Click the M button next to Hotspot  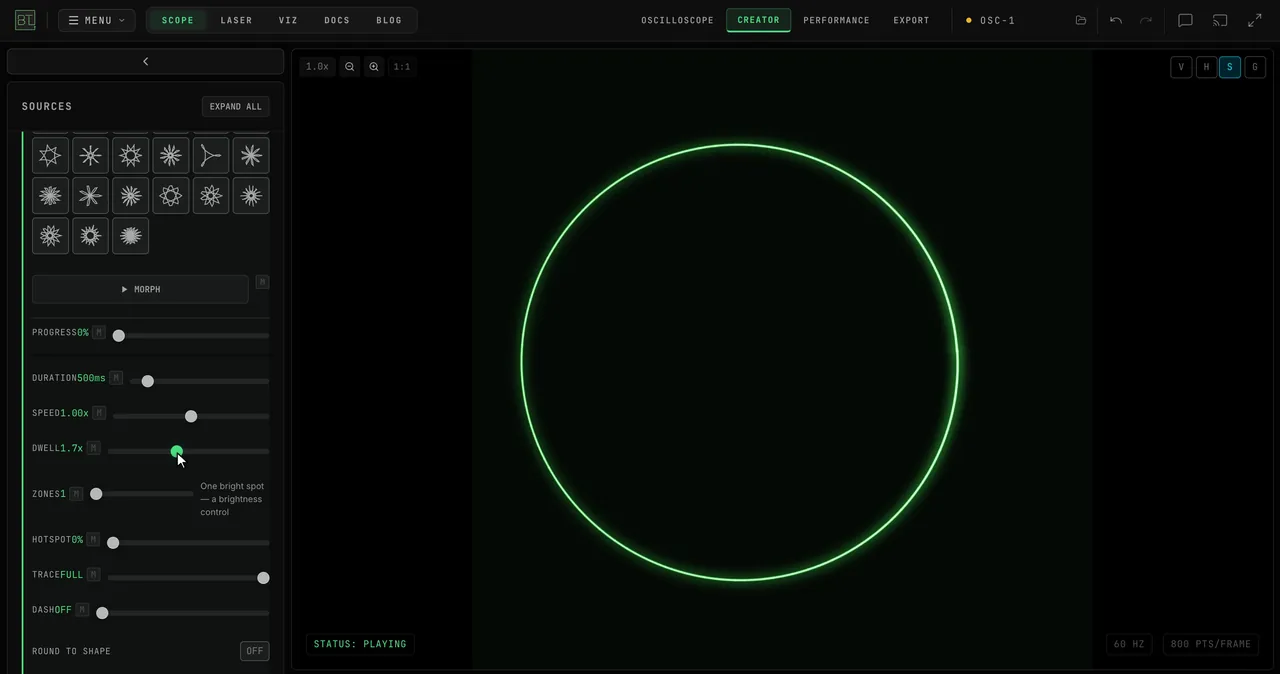(93, 539)
